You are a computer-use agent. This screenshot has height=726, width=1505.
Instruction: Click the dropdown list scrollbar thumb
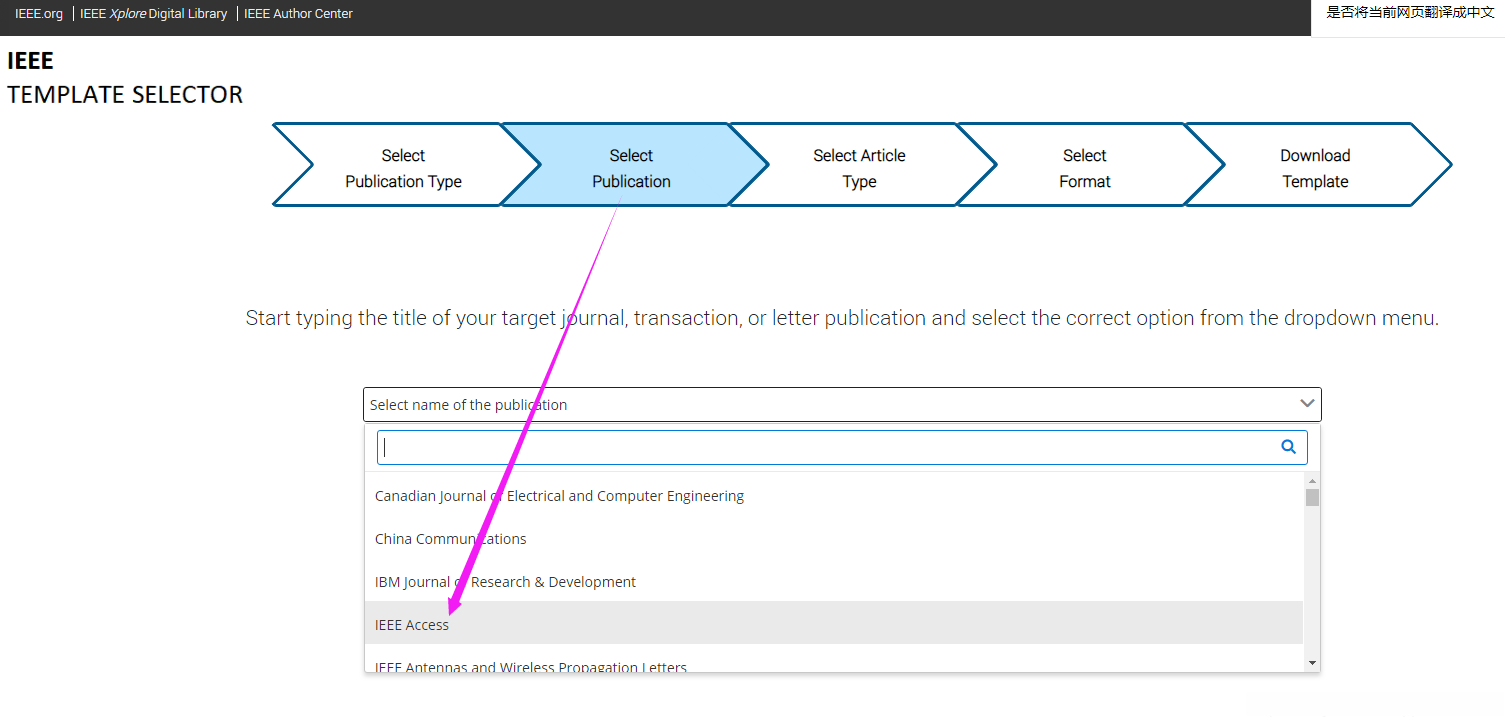click(x=1312, y=497)
